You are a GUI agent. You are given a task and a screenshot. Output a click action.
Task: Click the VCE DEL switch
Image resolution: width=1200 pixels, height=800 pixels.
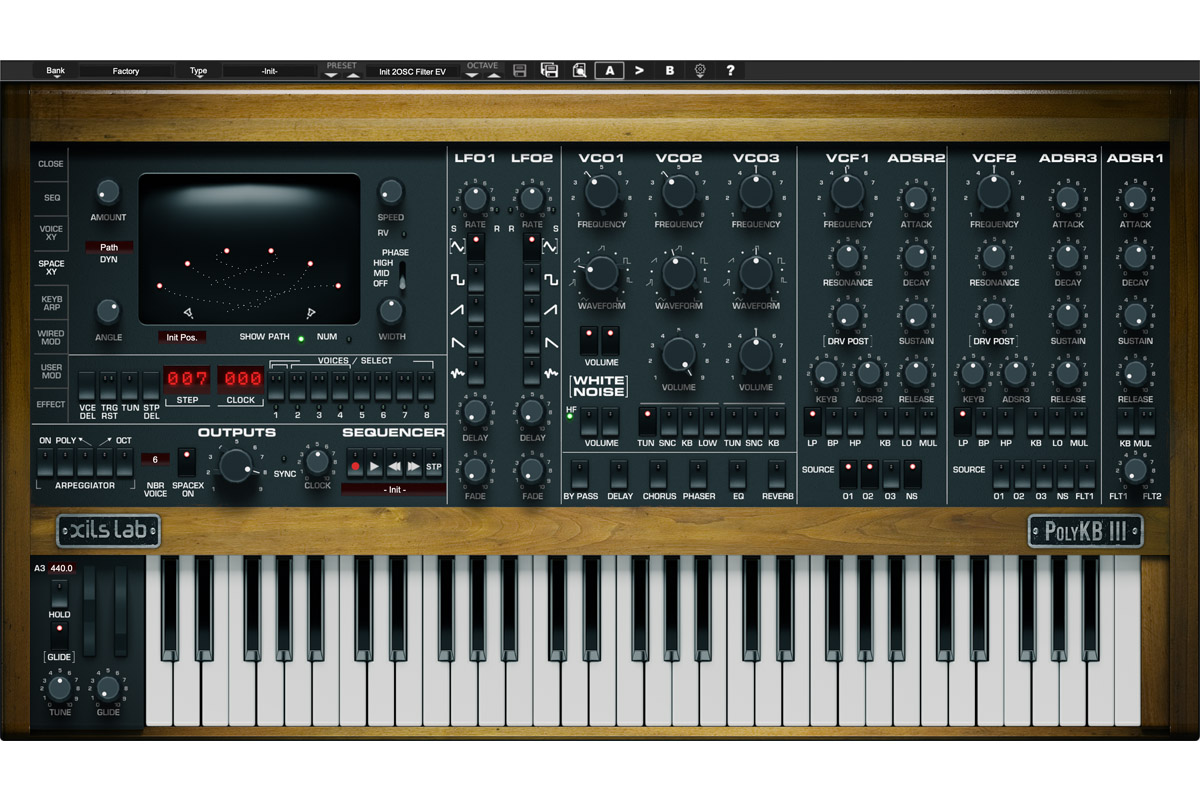point(87,385)
